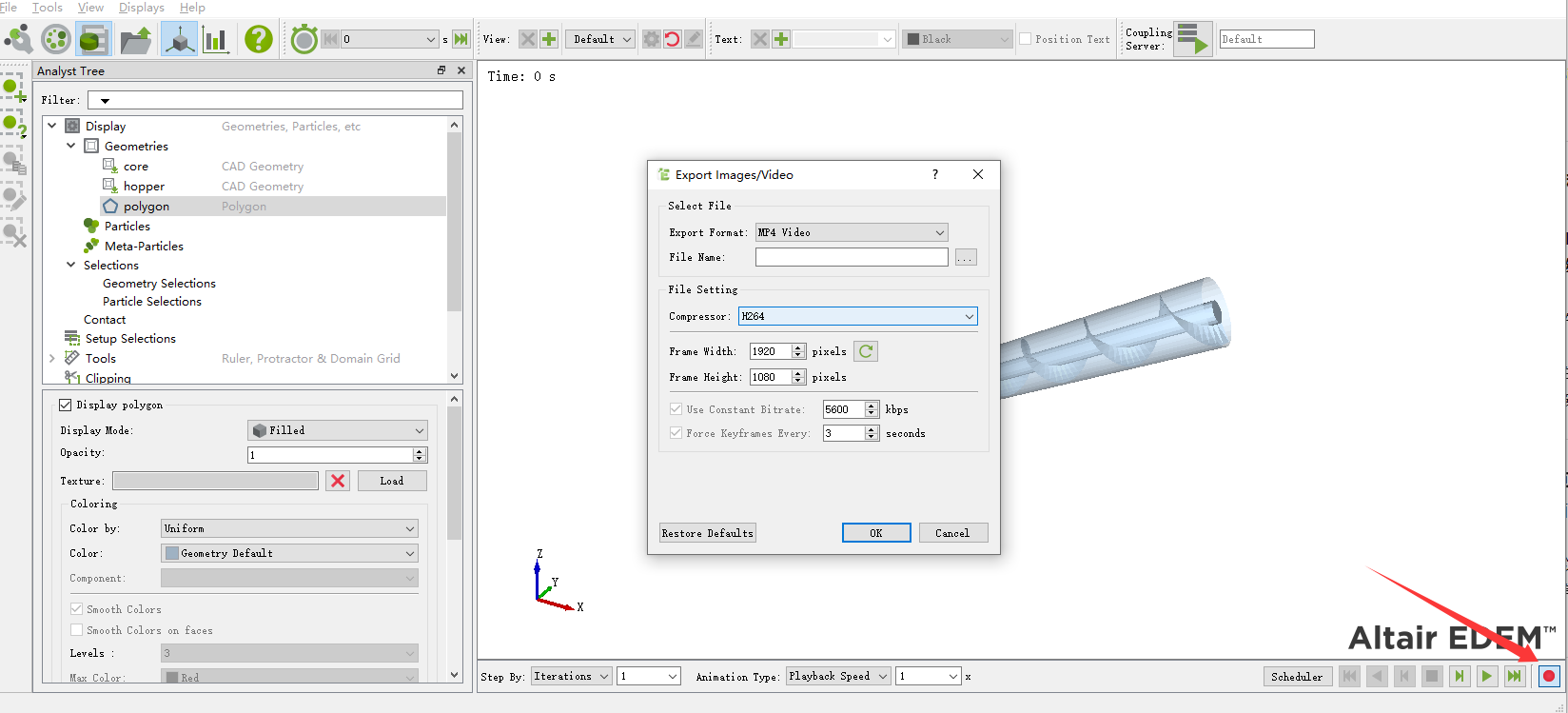Viewport: 1568px width, 713px height.
Task: Open the Compressor H264 dropdown
Action: pyautogui.click(x=857, y=316)
